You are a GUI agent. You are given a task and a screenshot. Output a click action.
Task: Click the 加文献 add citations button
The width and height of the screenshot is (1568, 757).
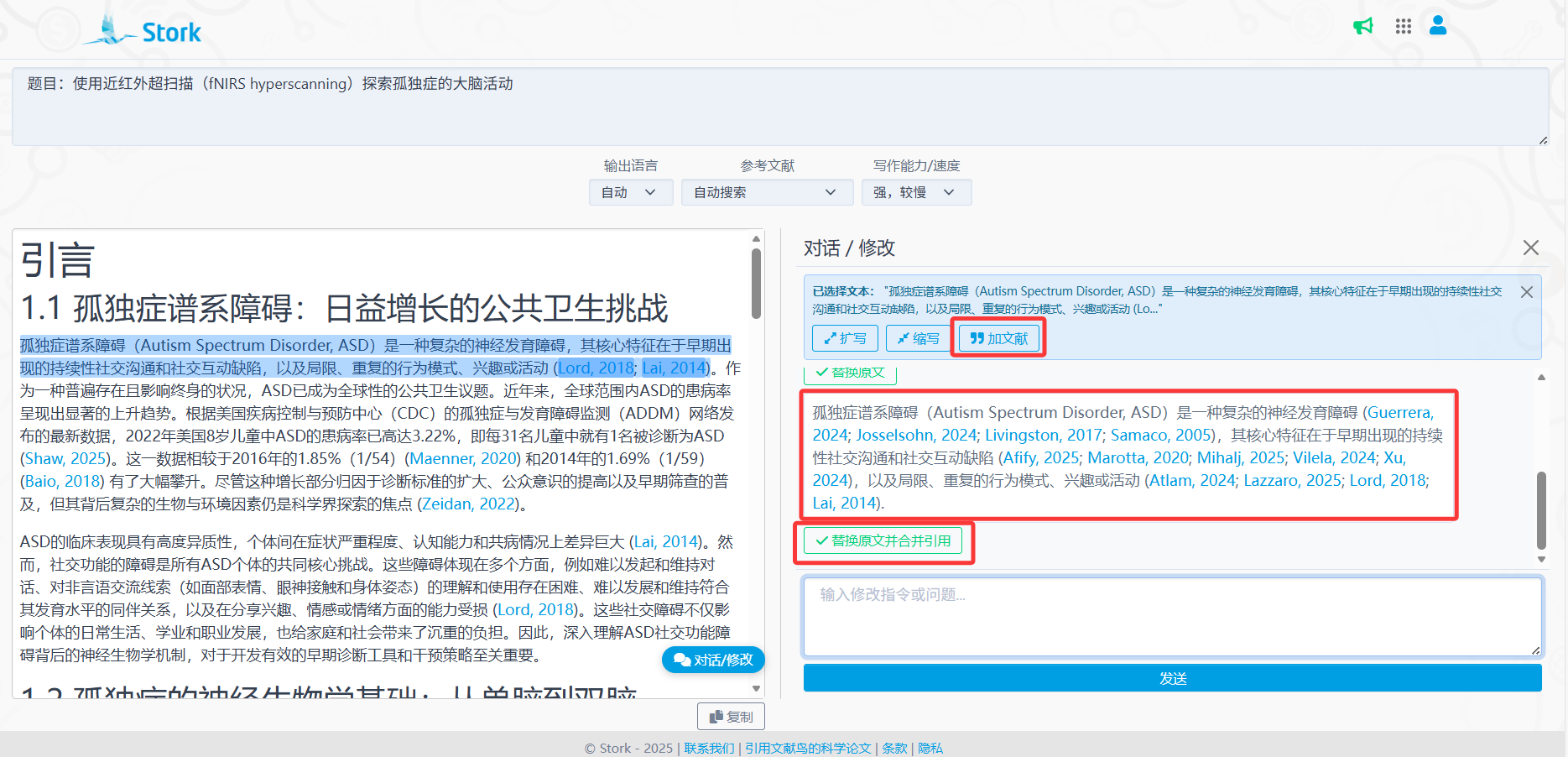tap(998, 338)
